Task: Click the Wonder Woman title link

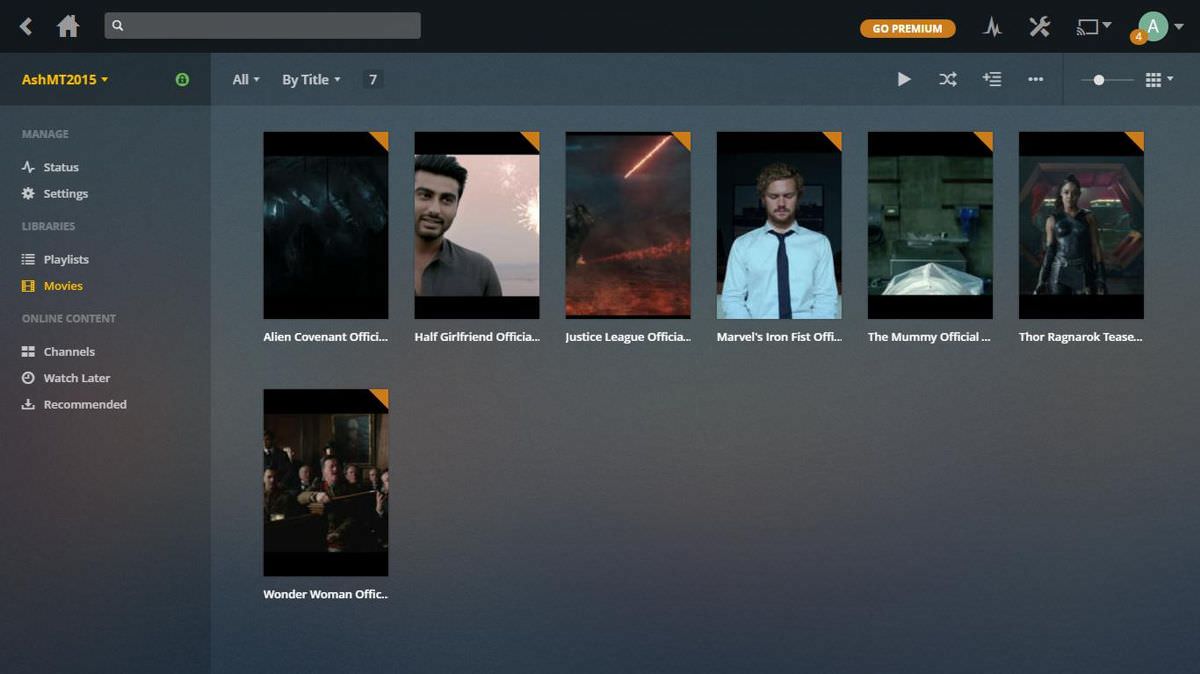Action: pyautogui.click(x=325, y=594)
